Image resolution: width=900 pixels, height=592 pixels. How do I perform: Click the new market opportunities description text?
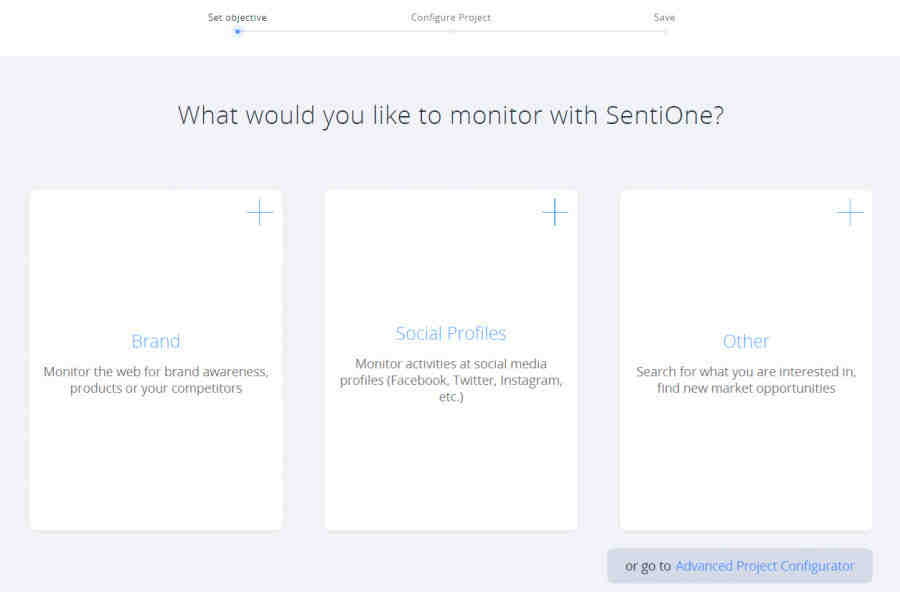[746, 380]
